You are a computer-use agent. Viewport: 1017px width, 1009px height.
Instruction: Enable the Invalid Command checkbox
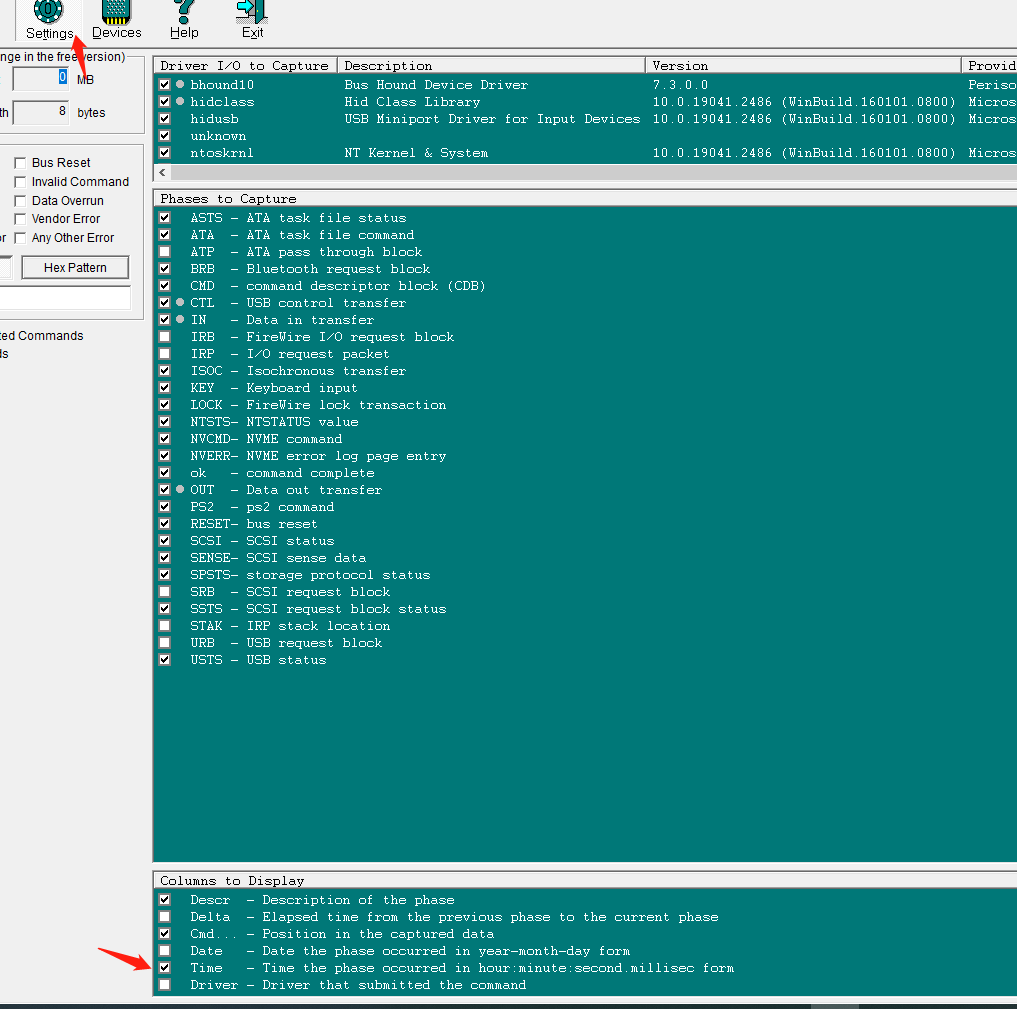pyautogui.click(x=20, y=182)
